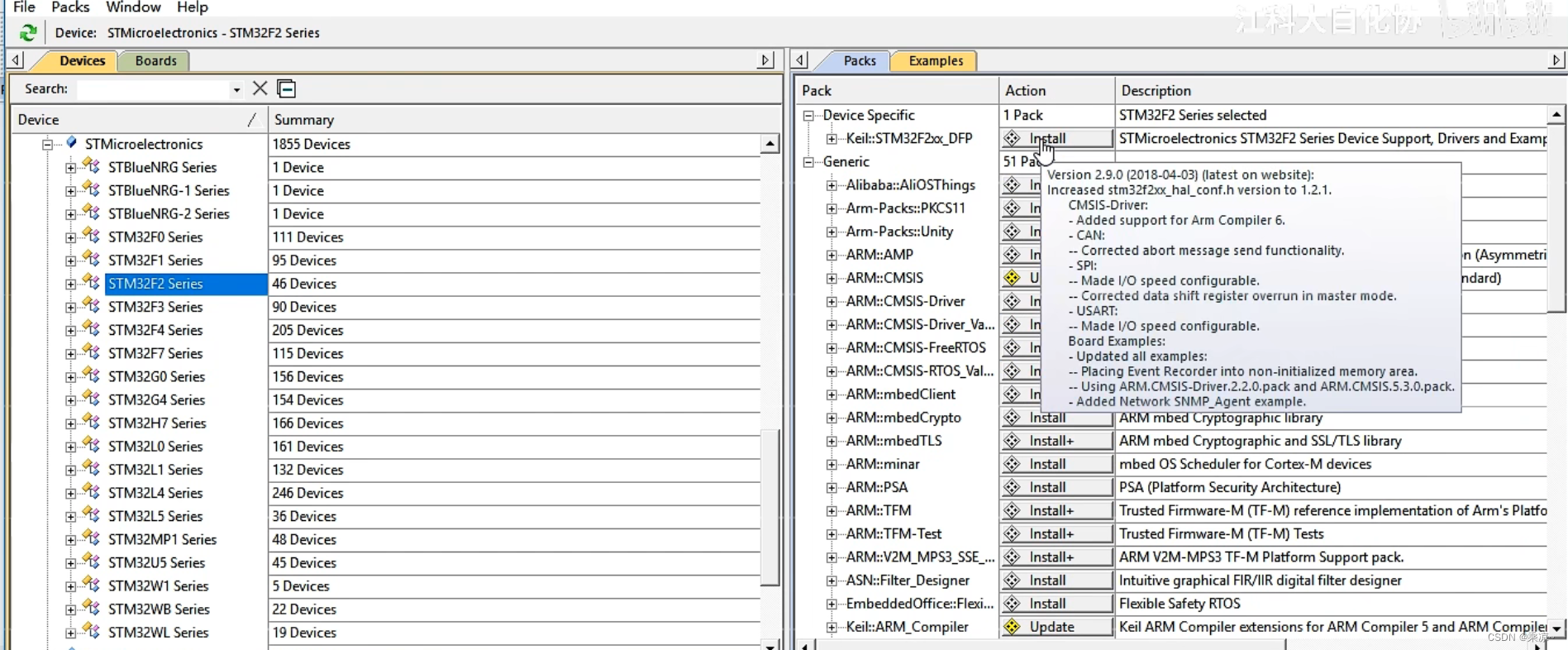Select the Arm-Packs::Unity pack row
This screenshot has height=650, width=1568.
pyautogui.click(x=899, y=232)
